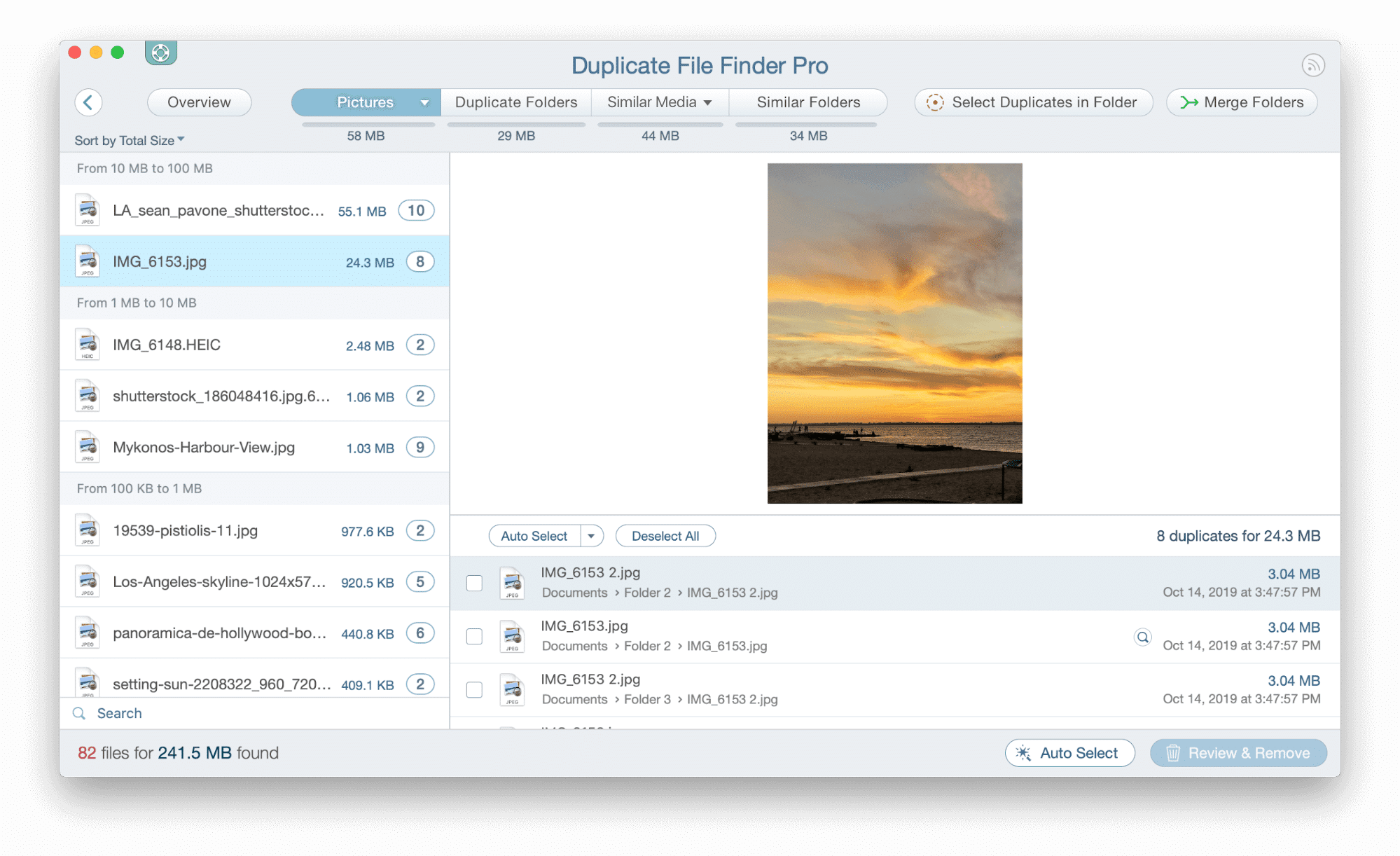1400x856 pixels.
Task: Open the Auto Select options dropdown
Action: 592,535
